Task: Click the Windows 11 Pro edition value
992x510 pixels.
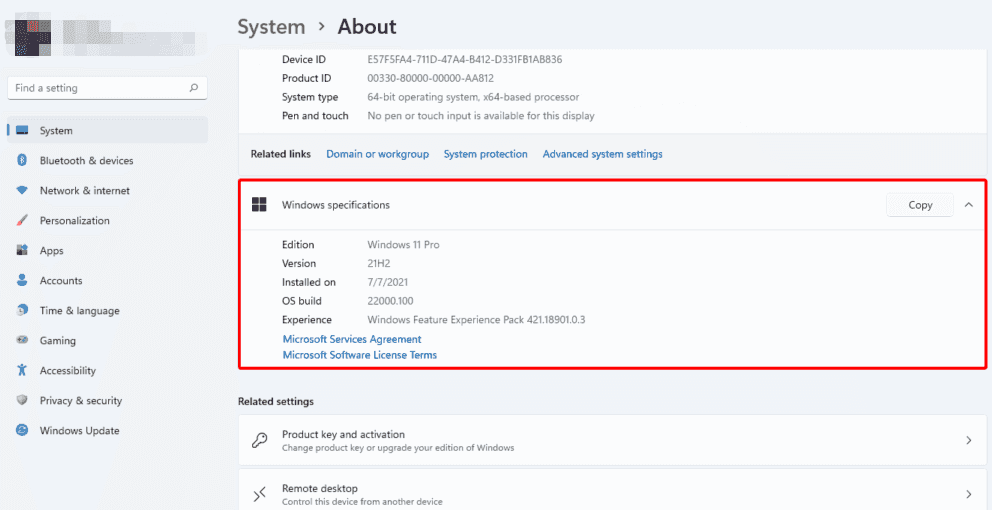Action: coord(403,244)
